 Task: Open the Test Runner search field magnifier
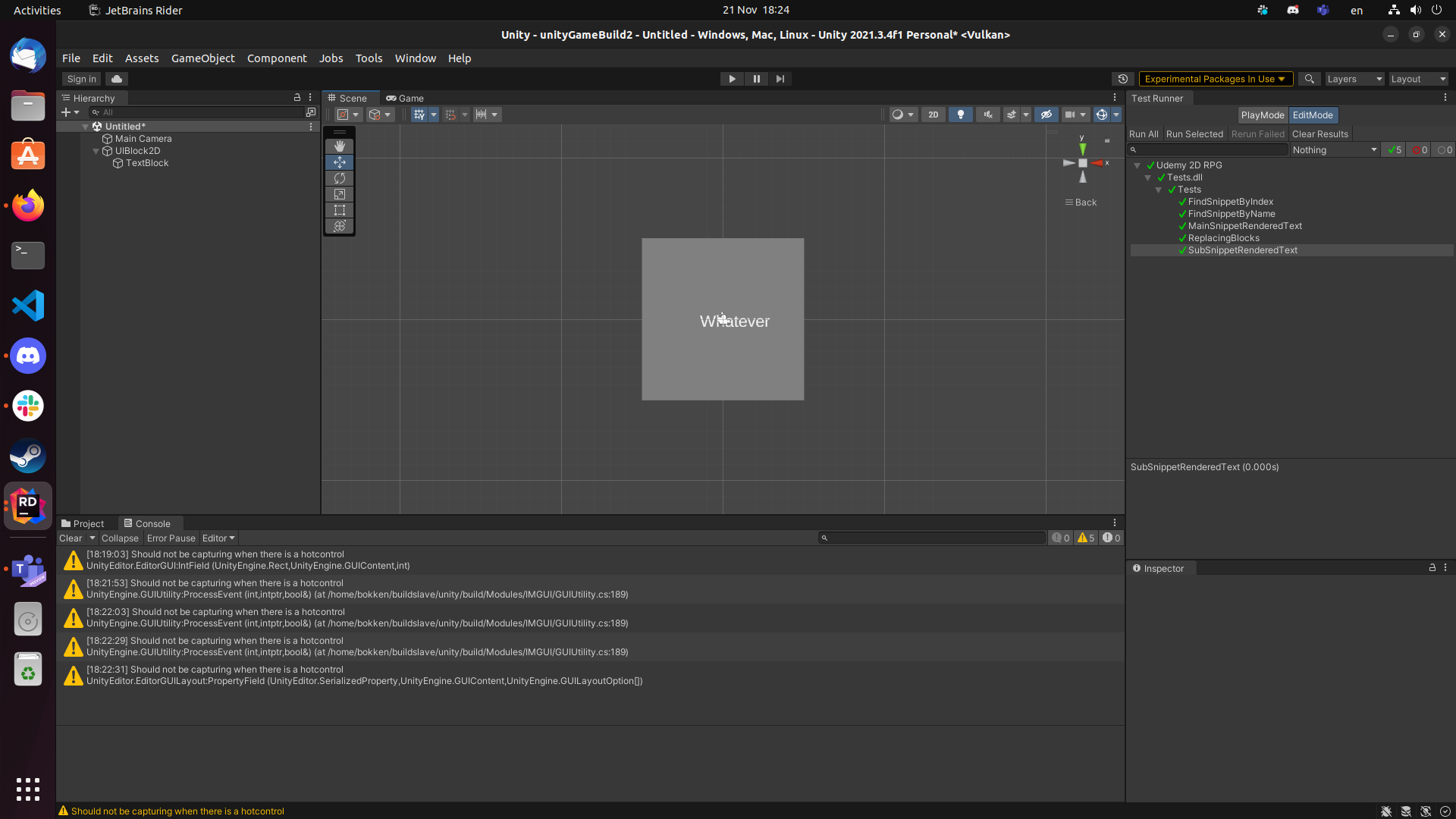1135,149
